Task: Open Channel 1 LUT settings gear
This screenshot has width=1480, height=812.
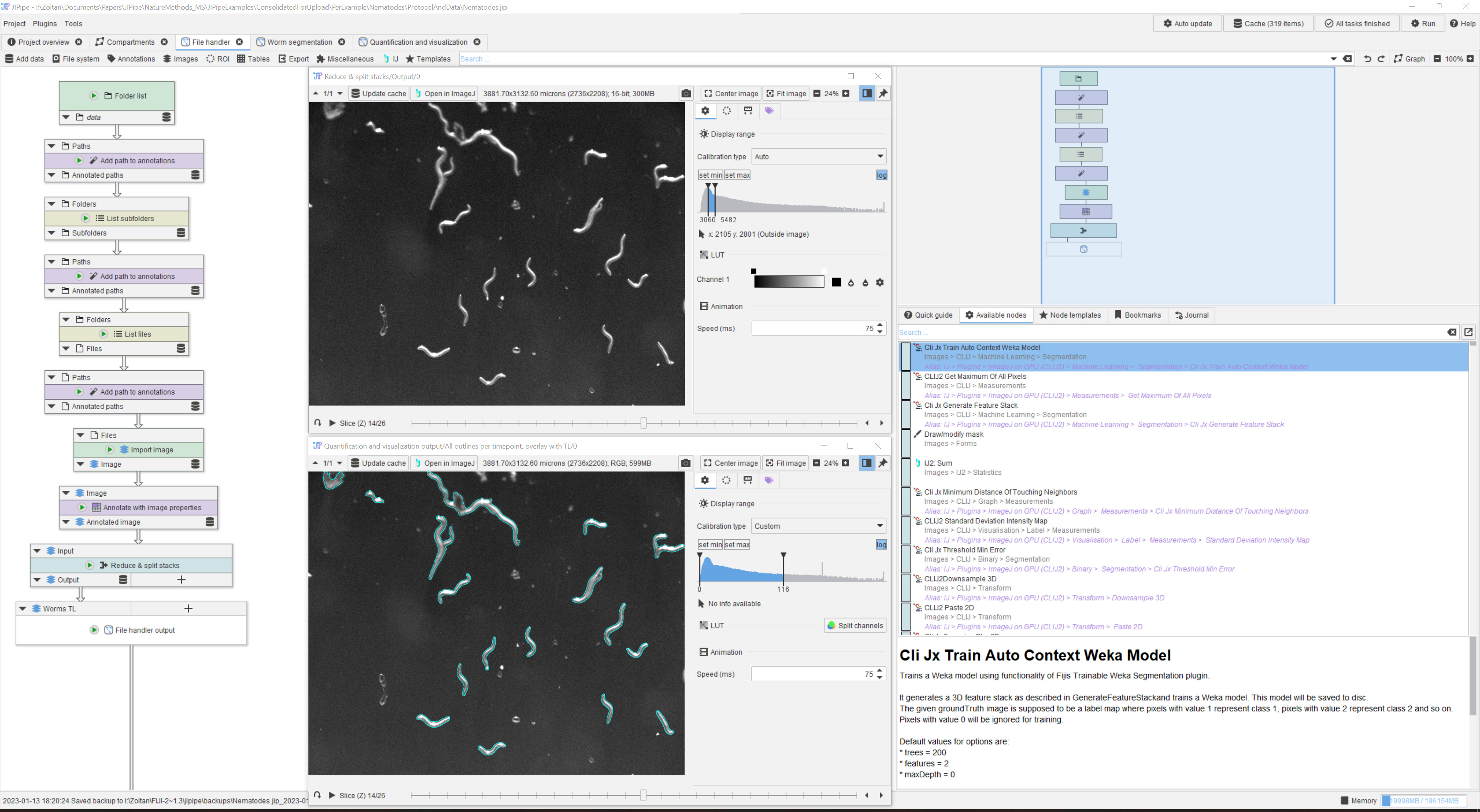Action: (880, 283)
